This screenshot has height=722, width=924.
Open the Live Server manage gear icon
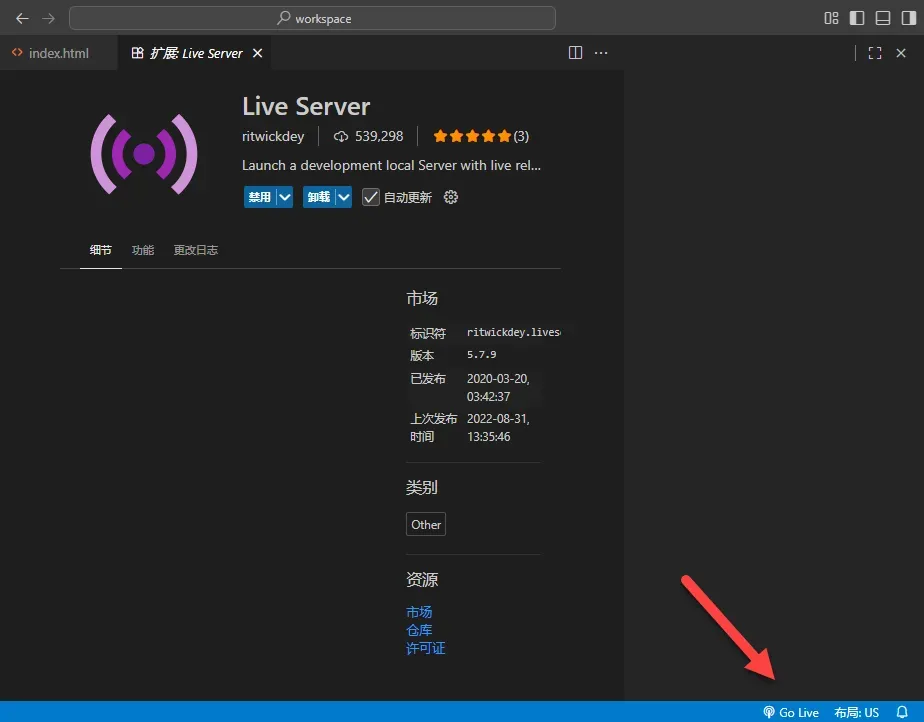(450, 197)
